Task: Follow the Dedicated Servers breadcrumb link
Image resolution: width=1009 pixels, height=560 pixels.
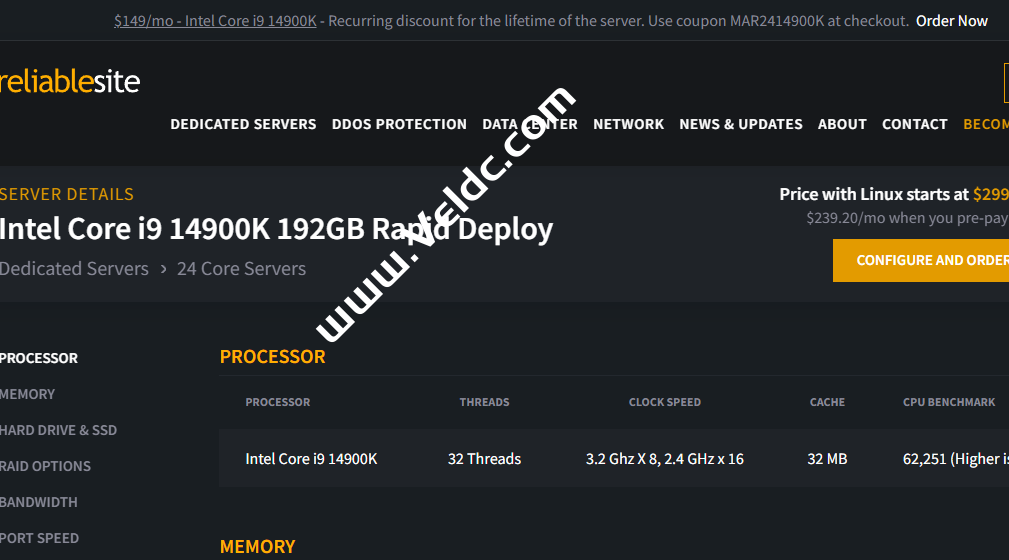Action: tap(74, 268)
